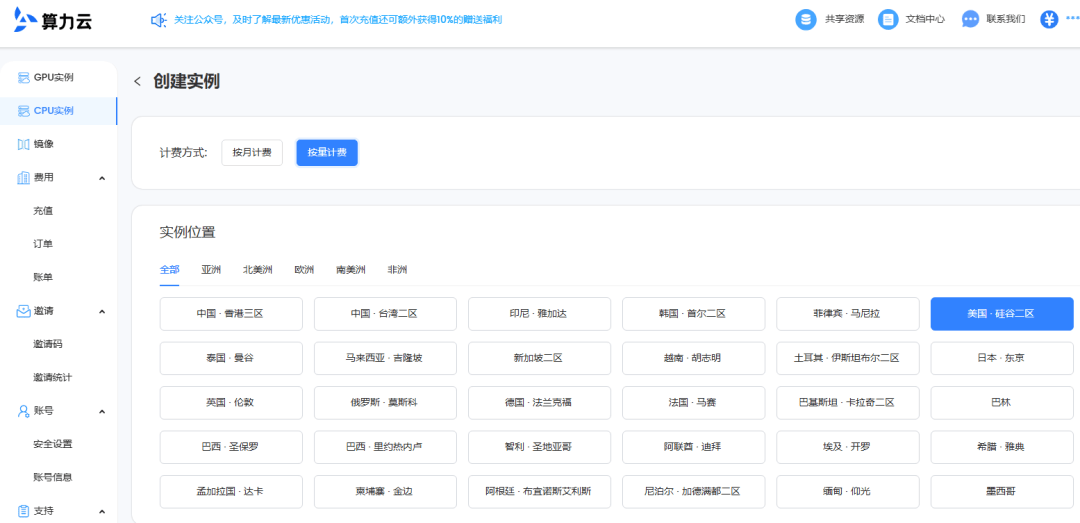This screenshot has width=1080, height=523.
Task: Click the 邀请 envelope icon
Action: point(23,311)
